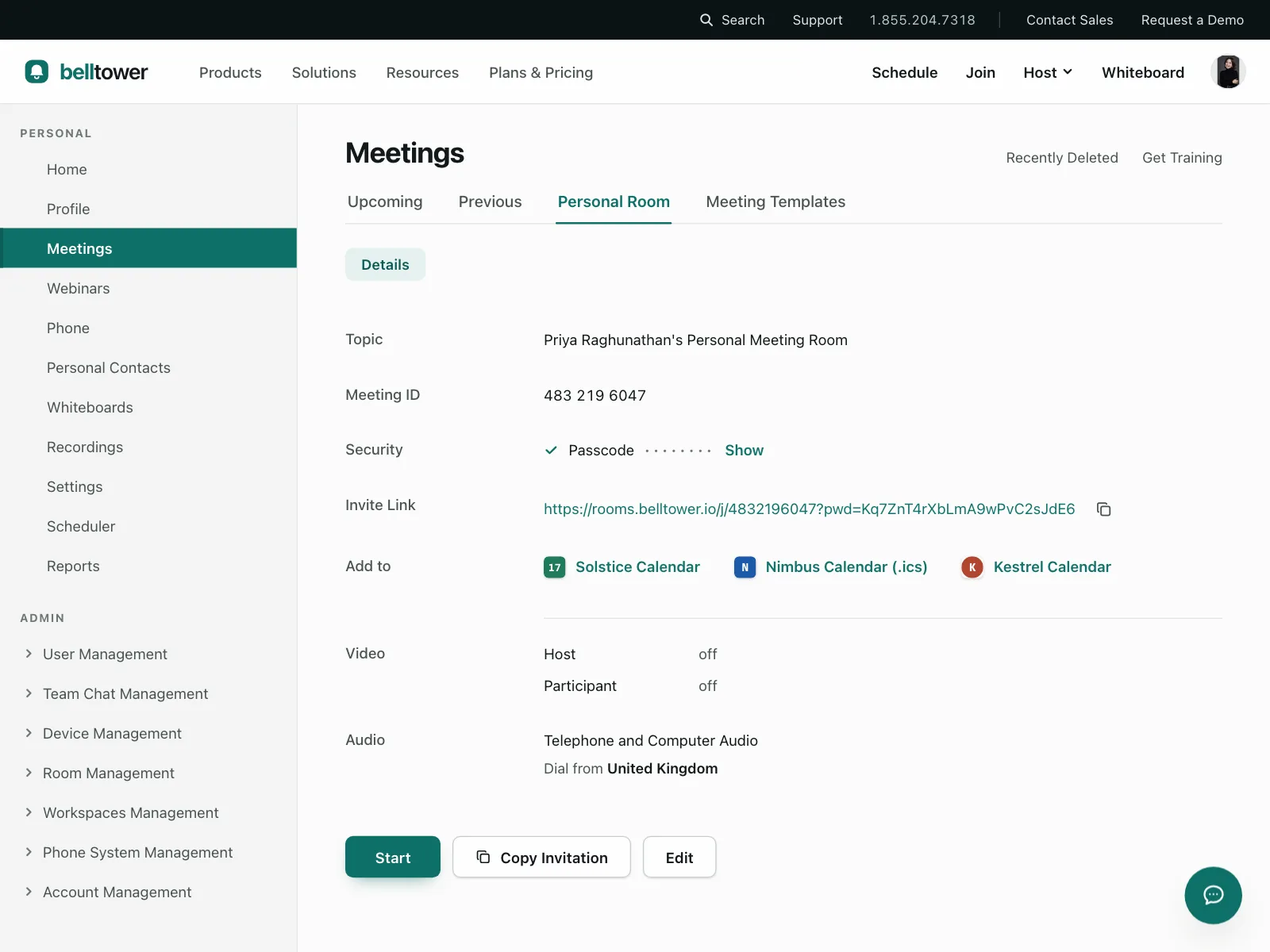Add meeting to Nimbus Calendar (.ics)

tap(846, 567)
